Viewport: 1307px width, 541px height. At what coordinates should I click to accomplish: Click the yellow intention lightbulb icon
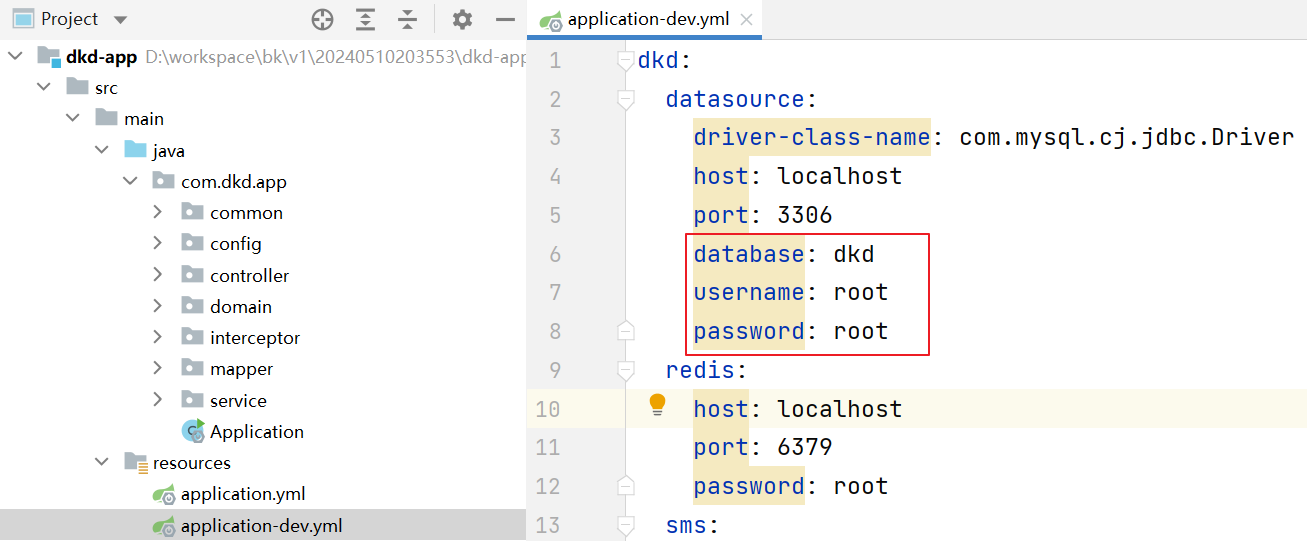pyautogui.click(x=657, y=404)
